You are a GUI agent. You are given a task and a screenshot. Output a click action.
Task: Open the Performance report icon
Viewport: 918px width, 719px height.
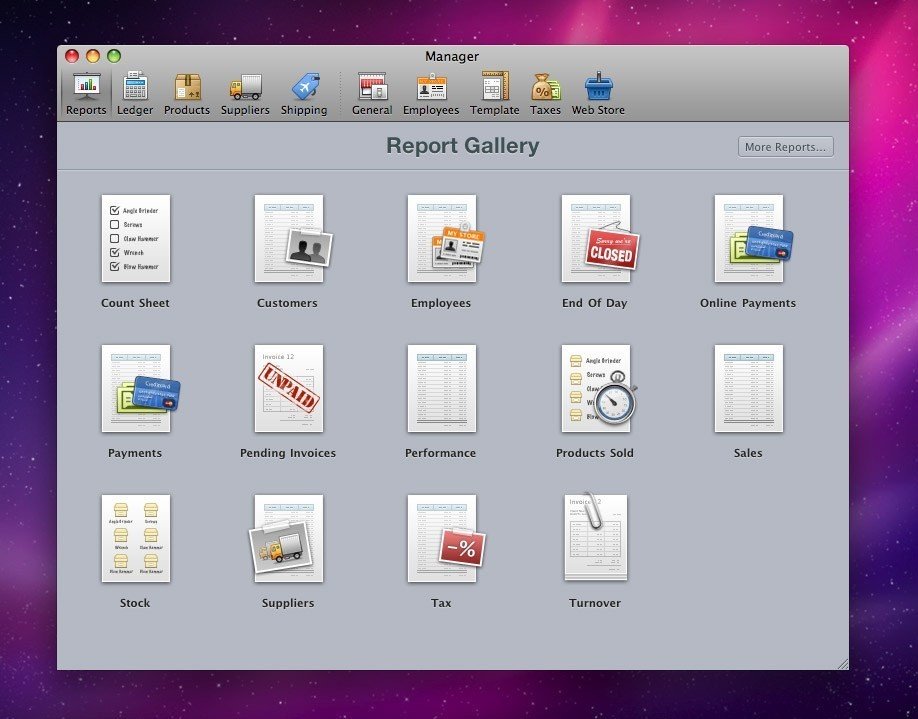pyautogui.click(x=442, y=388)
